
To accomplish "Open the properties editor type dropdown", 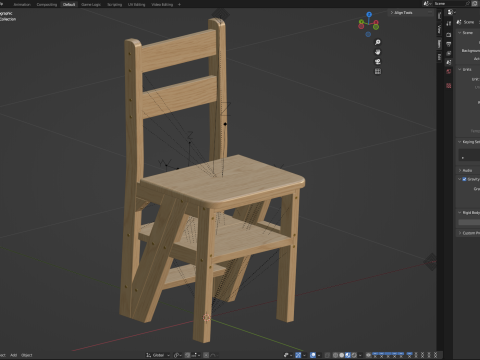I will pos(451,12).
